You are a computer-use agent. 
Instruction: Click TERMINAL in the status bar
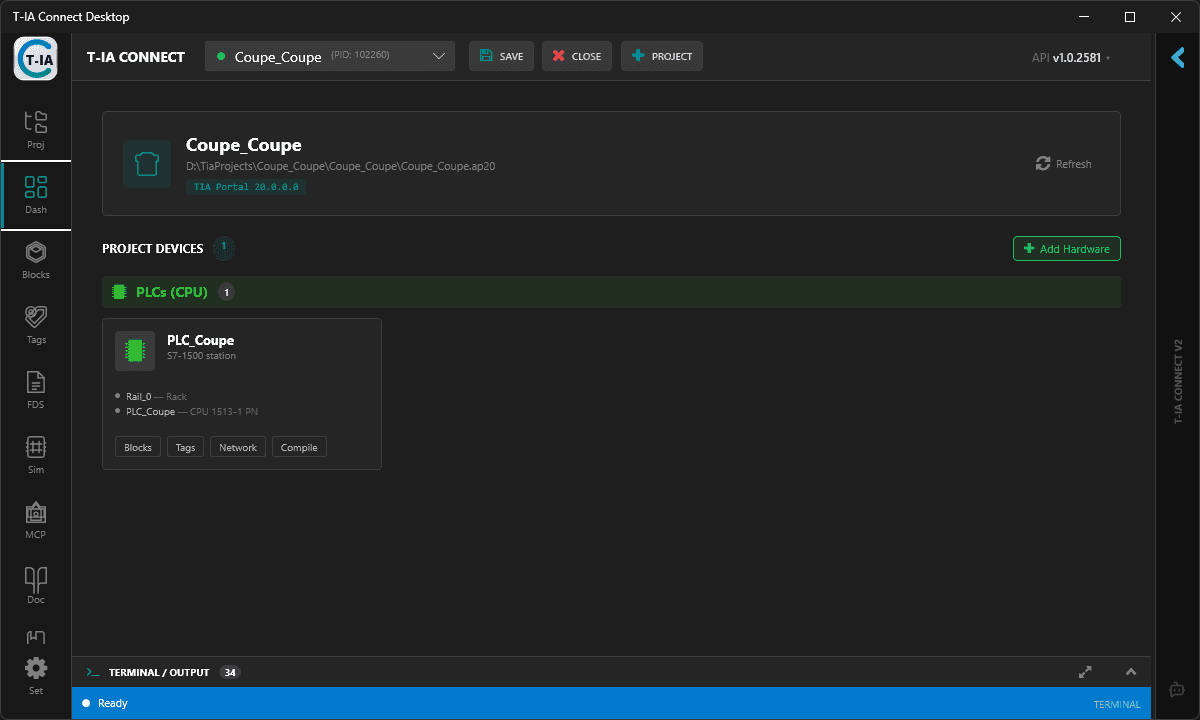click(x=1116, y=703)
